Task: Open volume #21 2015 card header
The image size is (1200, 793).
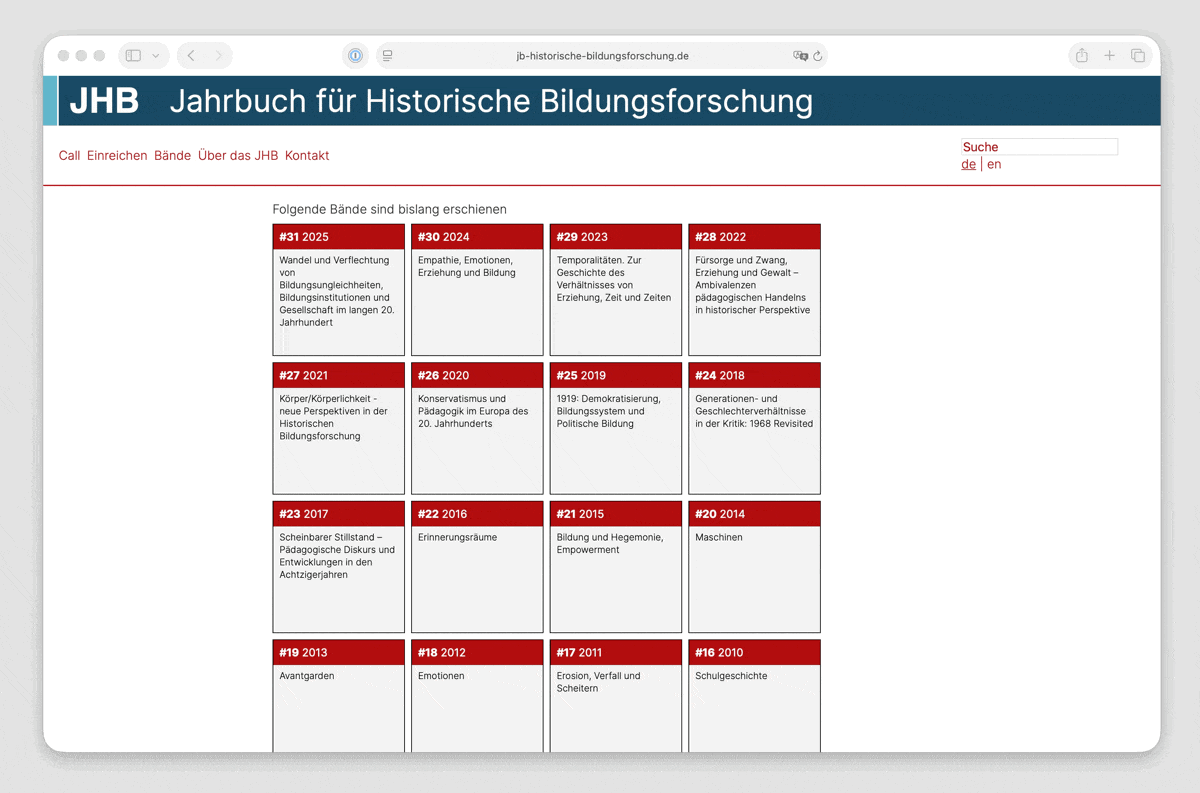Action: pyautogui.click(x=616, y=514)
